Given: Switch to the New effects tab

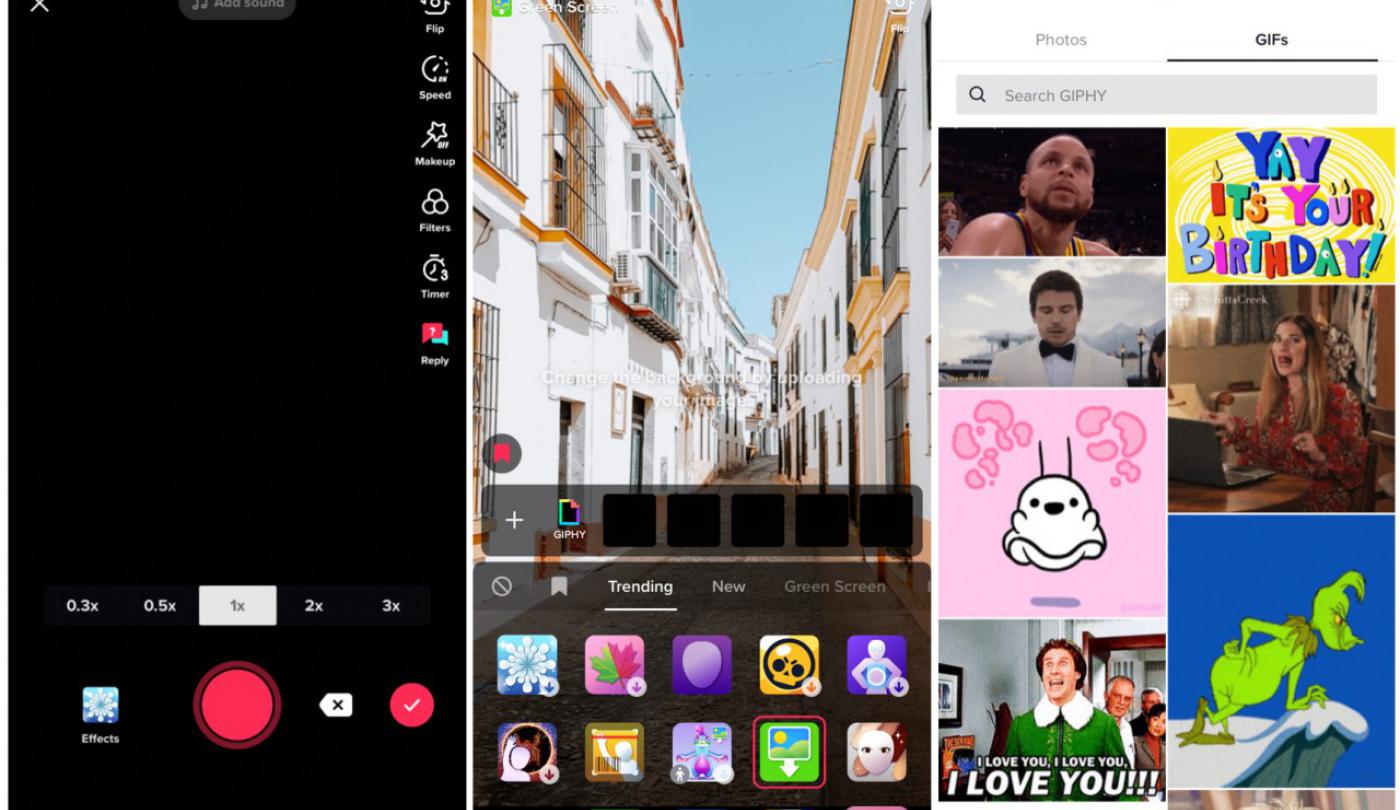Looking at the screenshot, I should click(x=728, y=587).
